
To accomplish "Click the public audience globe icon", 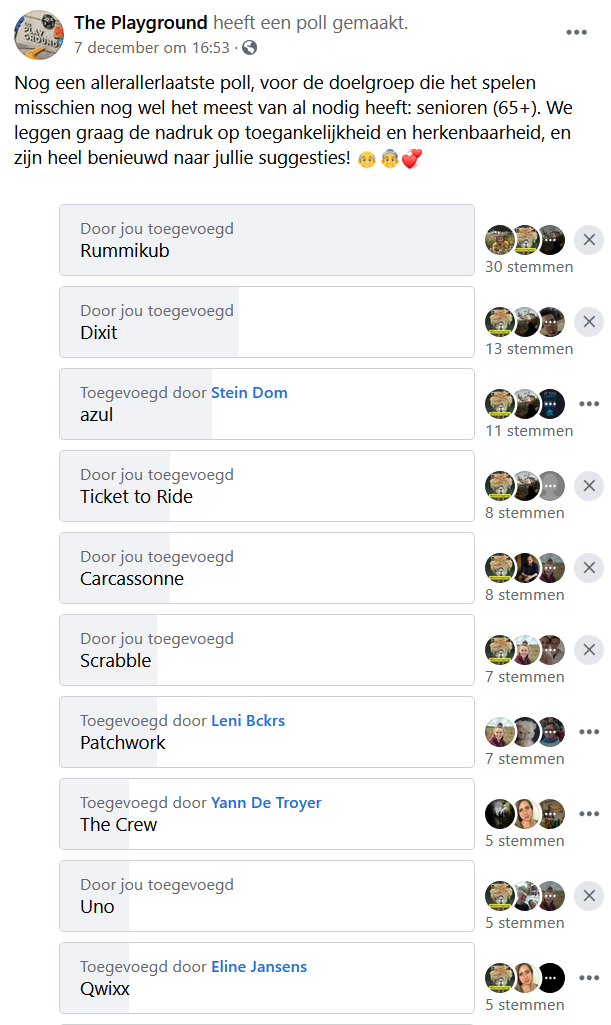I will click(x=250, y=48).
